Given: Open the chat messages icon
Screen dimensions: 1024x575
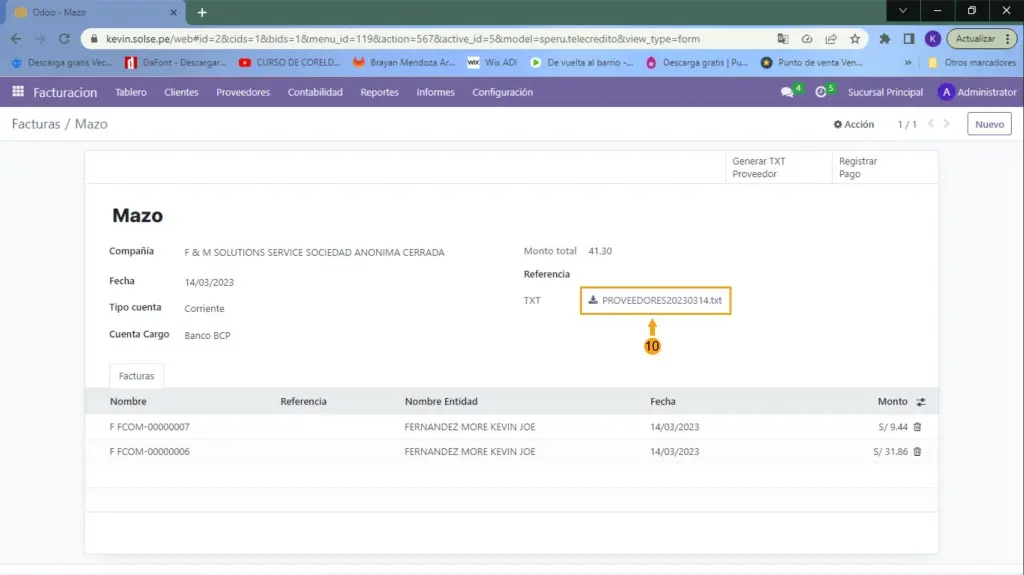Looking at the screenshot, I should click(x=787, y=92).
